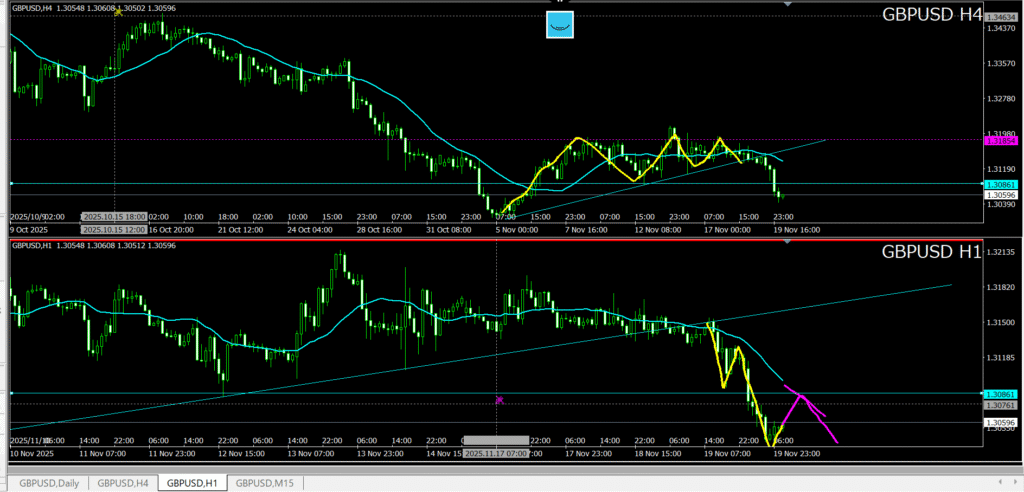Select the chart shift triangle on the H4 chart
1024x492 pixels.
tap(788, 5)
